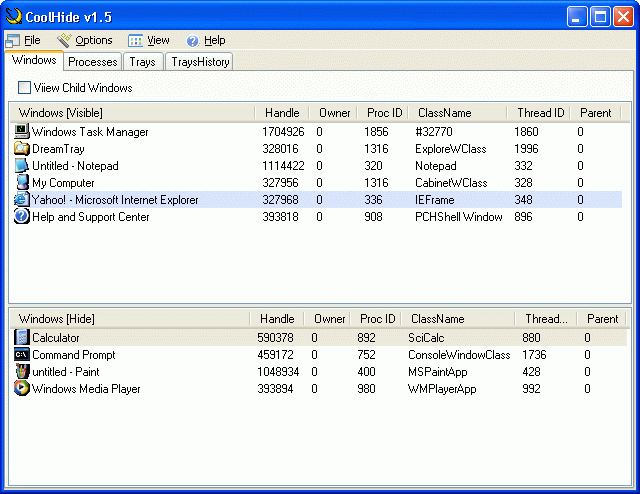640x494 pixels.
Task: Select the Help and Support Center text
Action: [x=91, y=217]
